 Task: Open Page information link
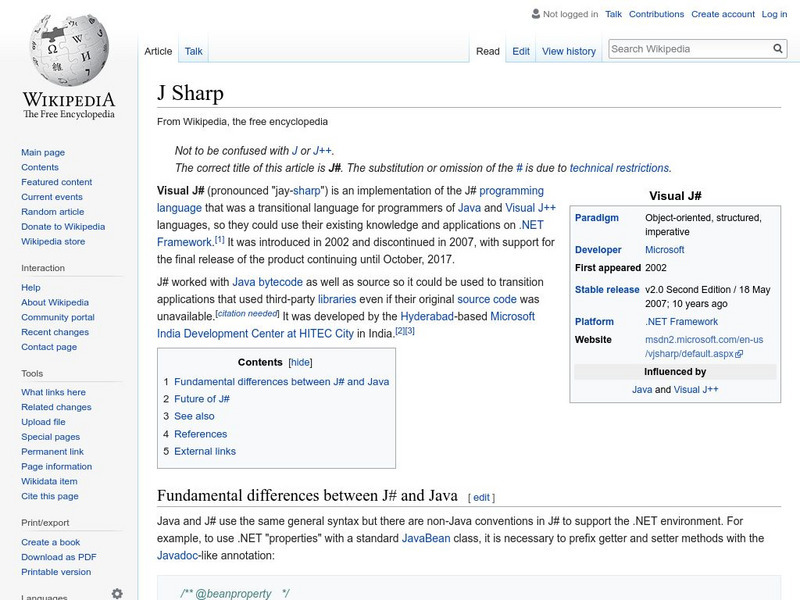tap(57, 466)
